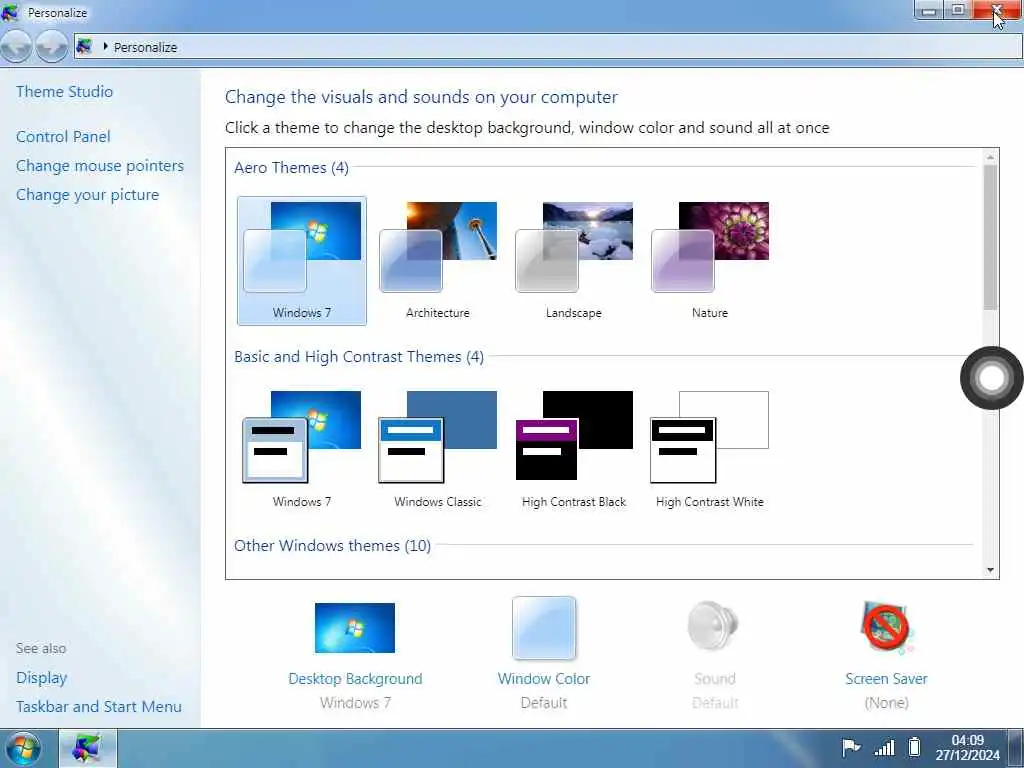Click the themes list scrollbar thumb
The image size is (1024, 768).
(990, 238)
